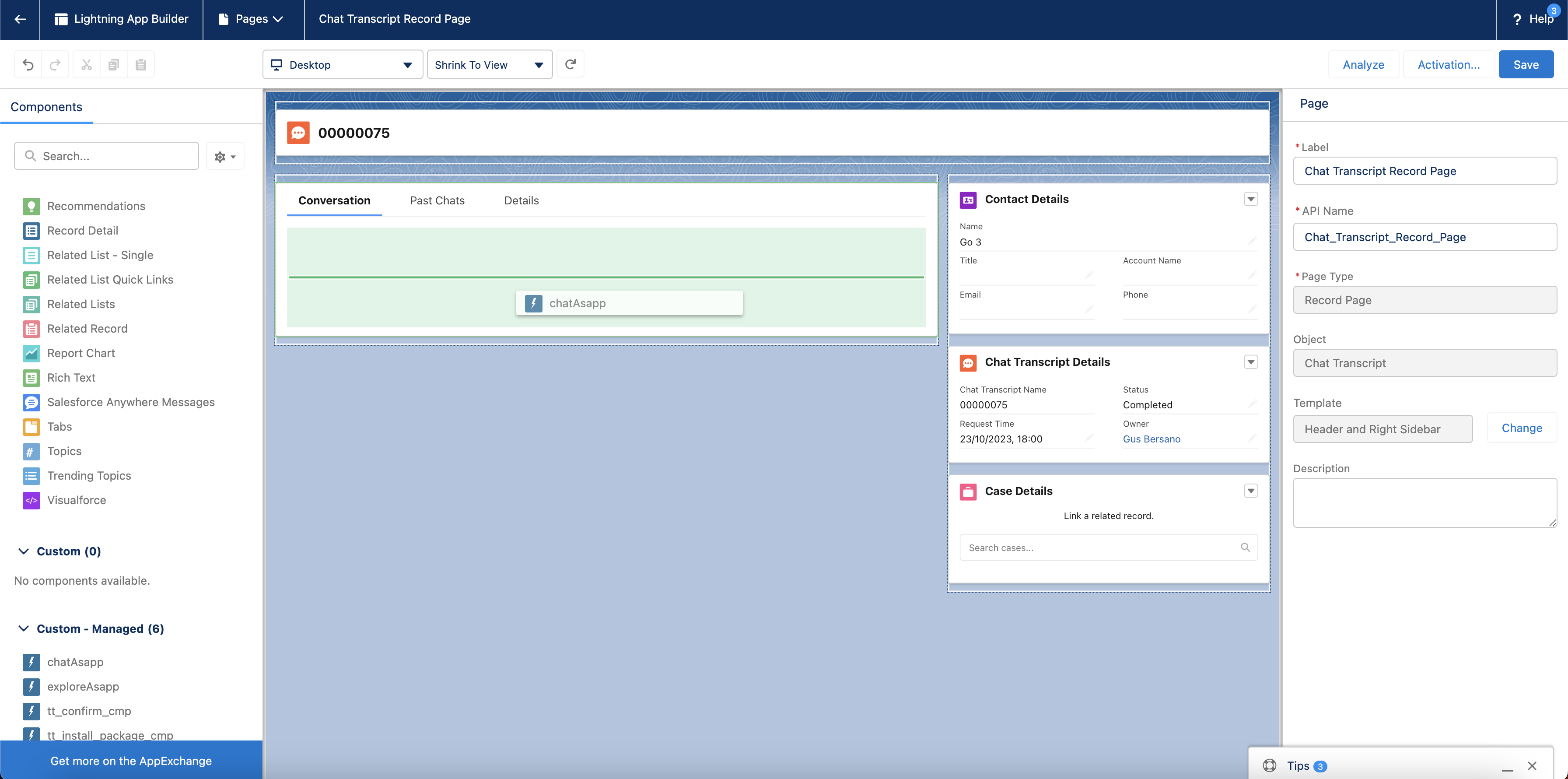Open the Shrink To View dropdown
Screen dimensions: 1568x779
(489, 65)
